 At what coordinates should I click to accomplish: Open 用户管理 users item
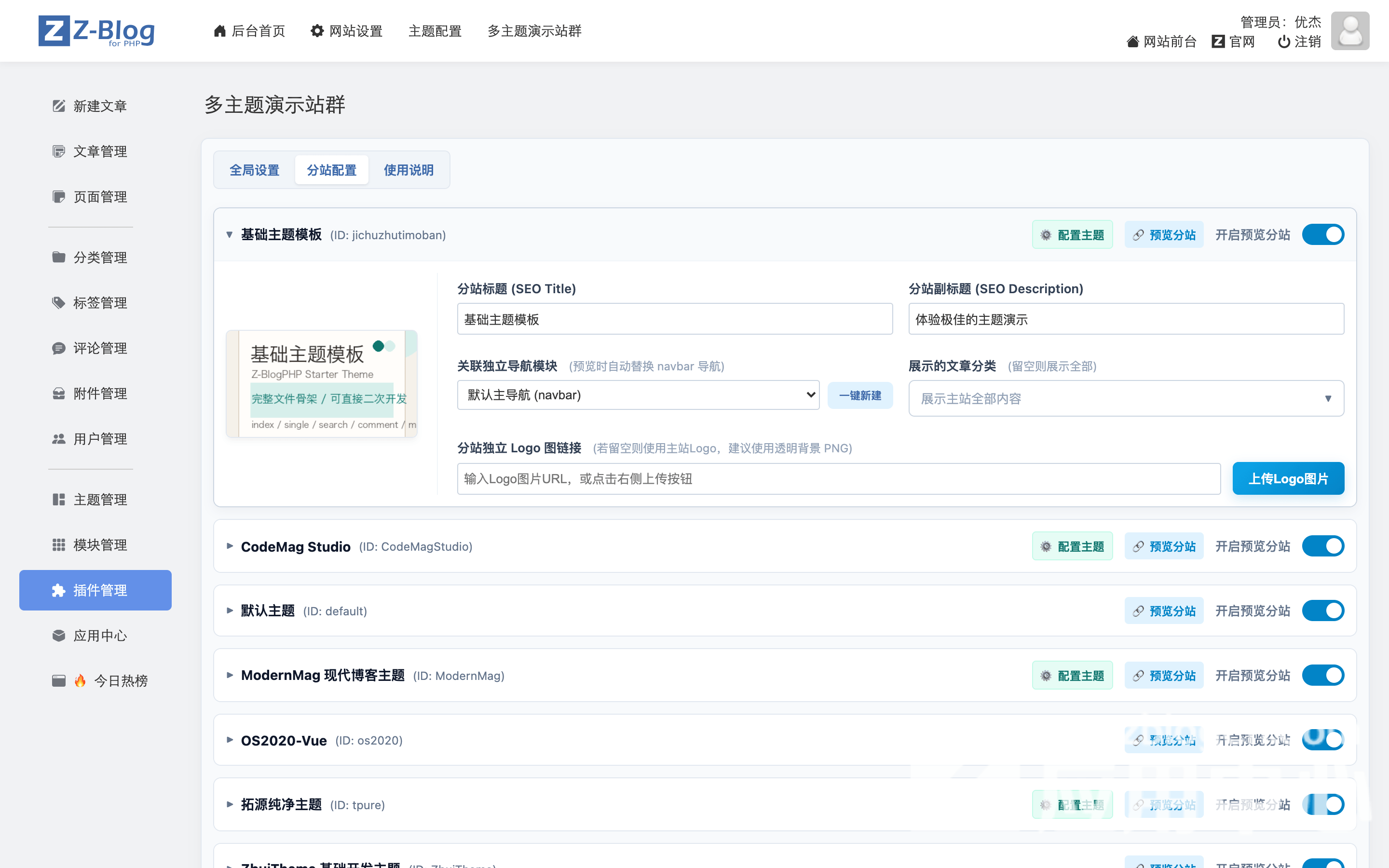click(x=95, y=439)
